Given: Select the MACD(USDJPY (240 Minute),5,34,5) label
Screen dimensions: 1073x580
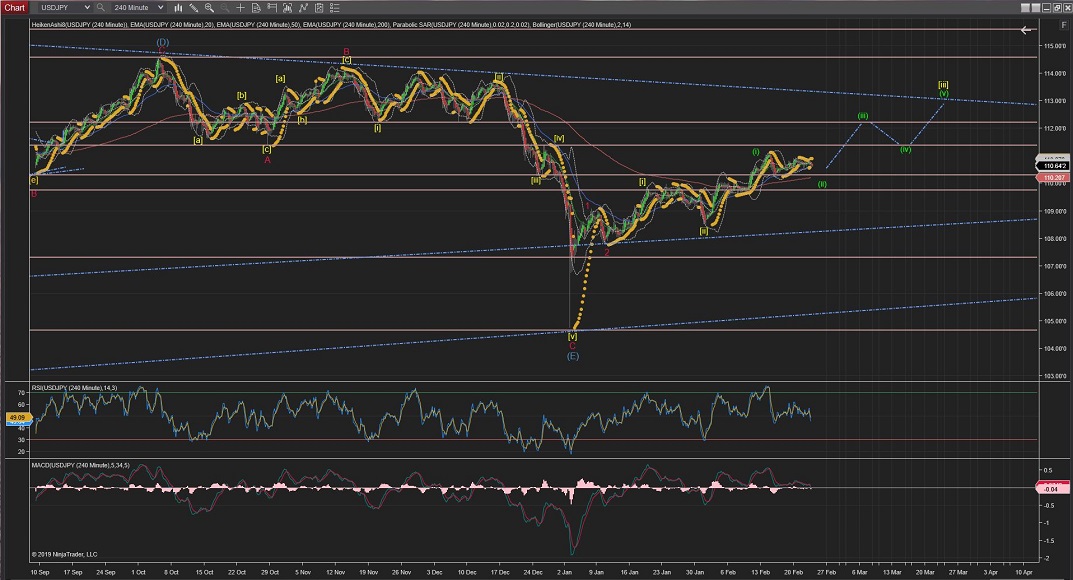Looking at the screenshot, I should (x=80, y=465).
